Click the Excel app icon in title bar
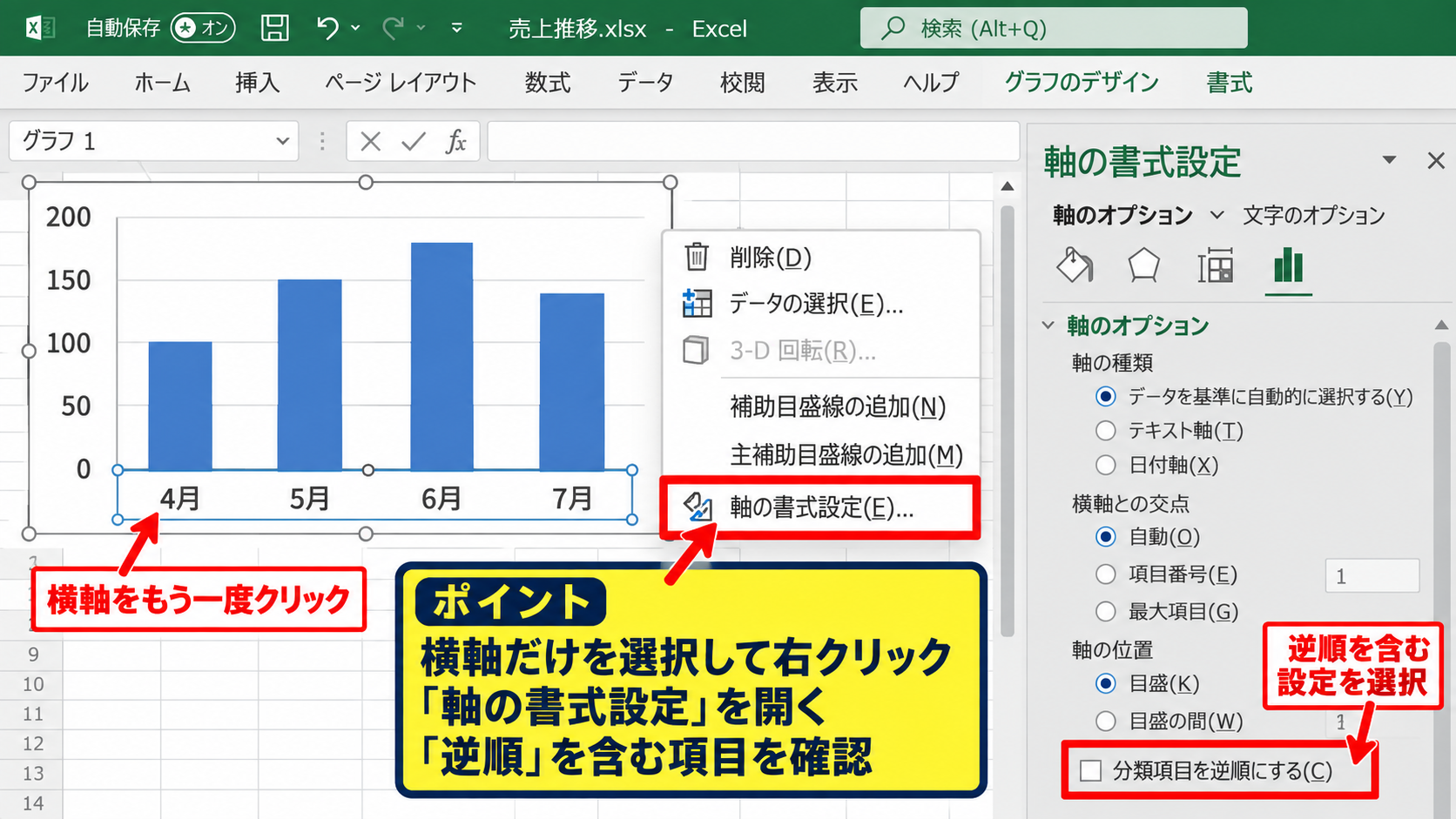The width and height of the screenshot is (1456, 819). click(40, 28)
